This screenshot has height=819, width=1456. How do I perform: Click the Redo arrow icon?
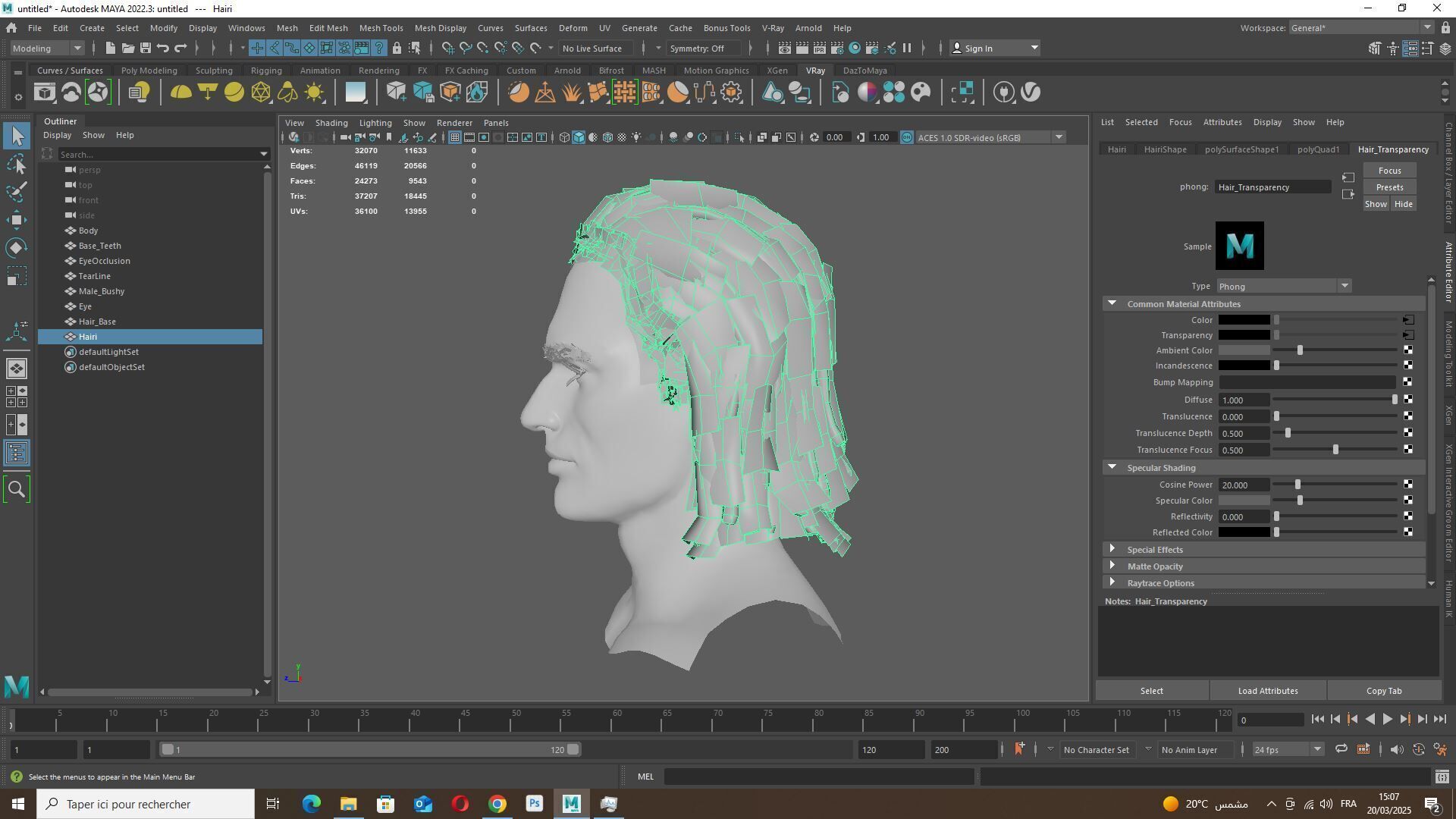pyautogui.click(x=180, y=49)
